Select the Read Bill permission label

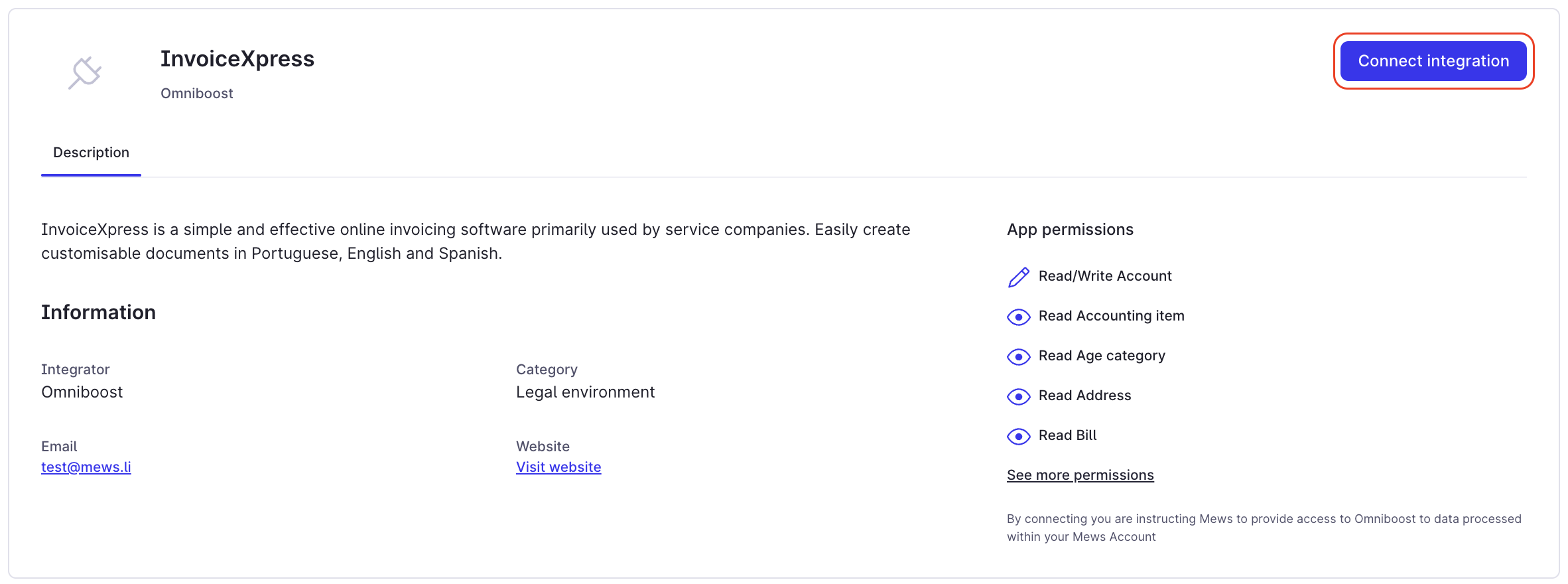click(1067, 435)
